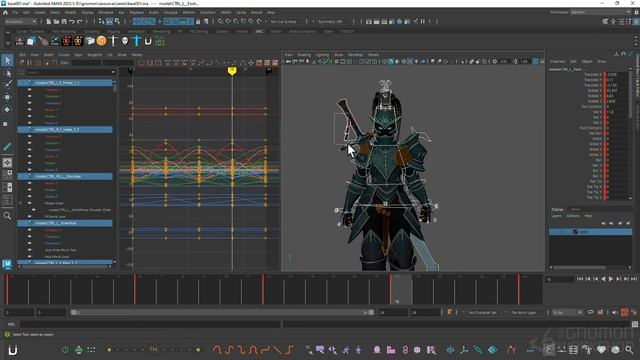Viewport: 640px width, 360px height.
Task: Toggle the lock icon in status line
Action: (198, 22)
